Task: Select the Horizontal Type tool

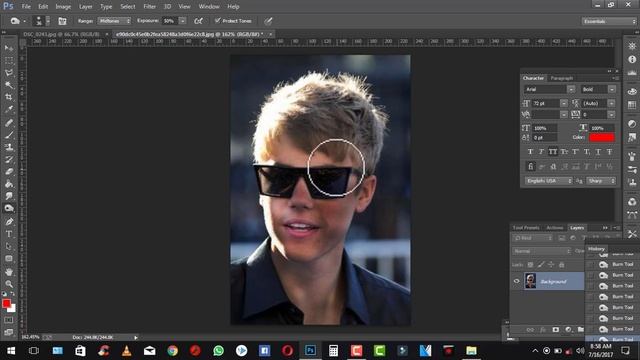Action: point(9,234)
